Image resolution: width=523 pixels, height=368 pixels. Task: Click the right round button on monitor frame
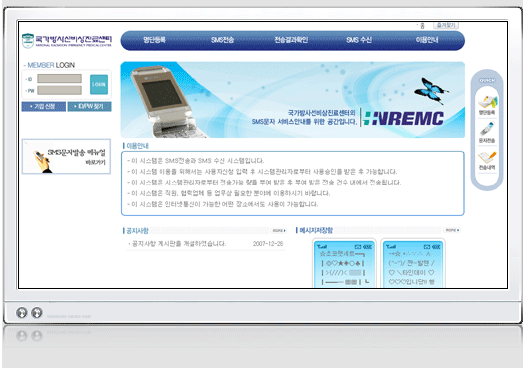(37, 313)
